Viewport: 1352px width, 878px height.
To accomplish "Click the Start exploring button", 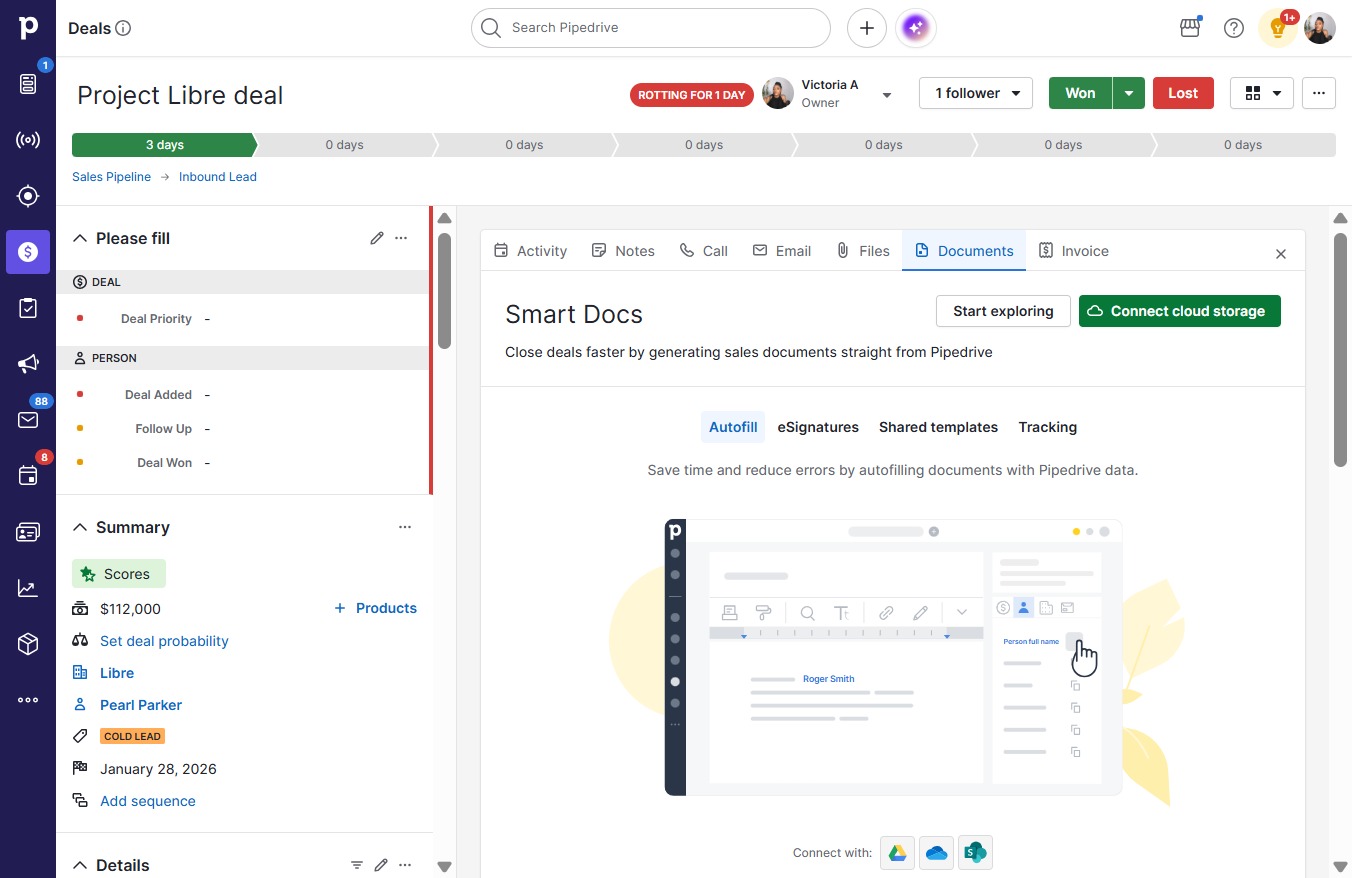I will tap(1003, 311).
